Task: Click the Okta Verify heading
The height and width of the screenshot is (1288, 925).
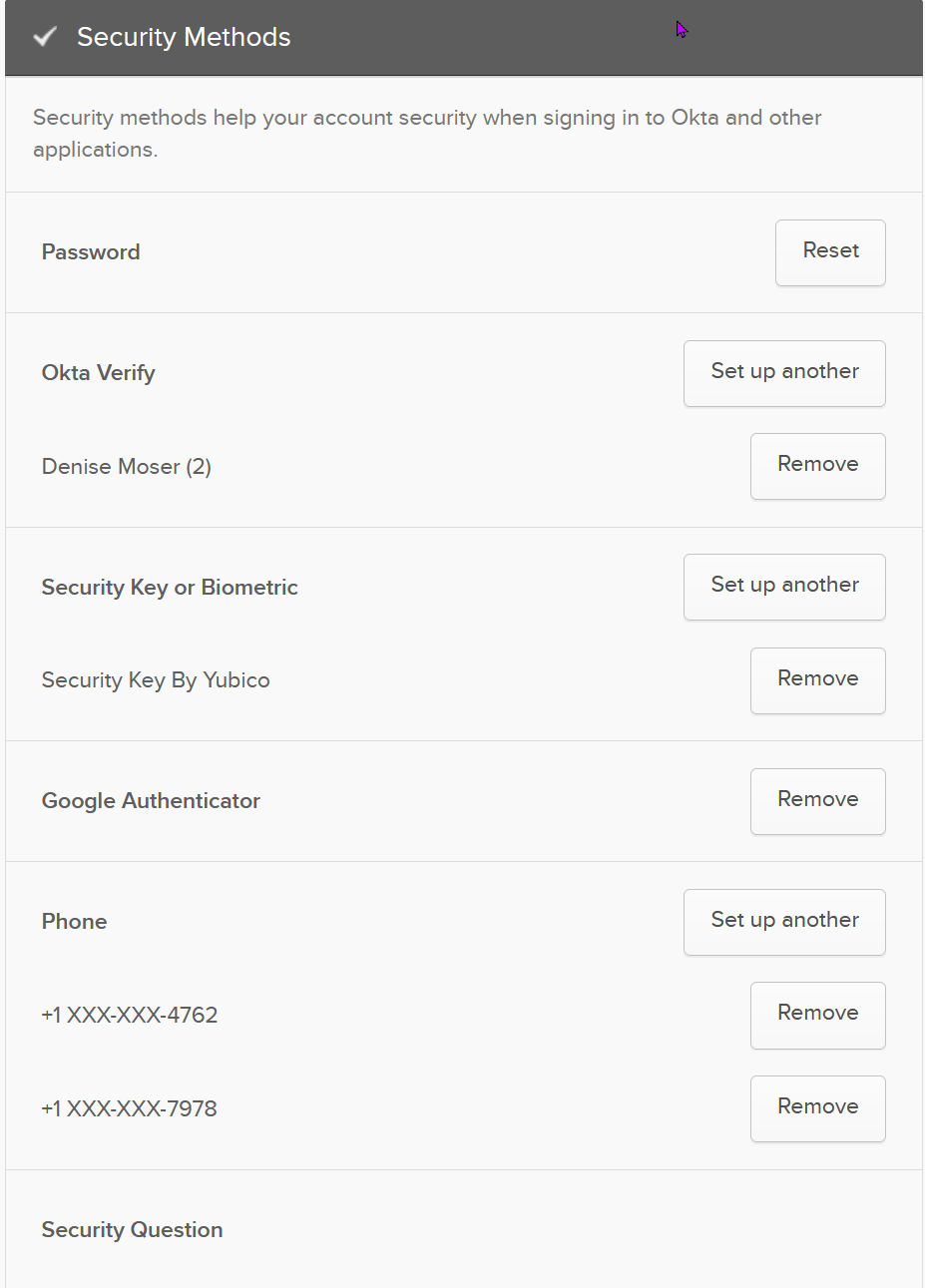Action: point(99,373)
